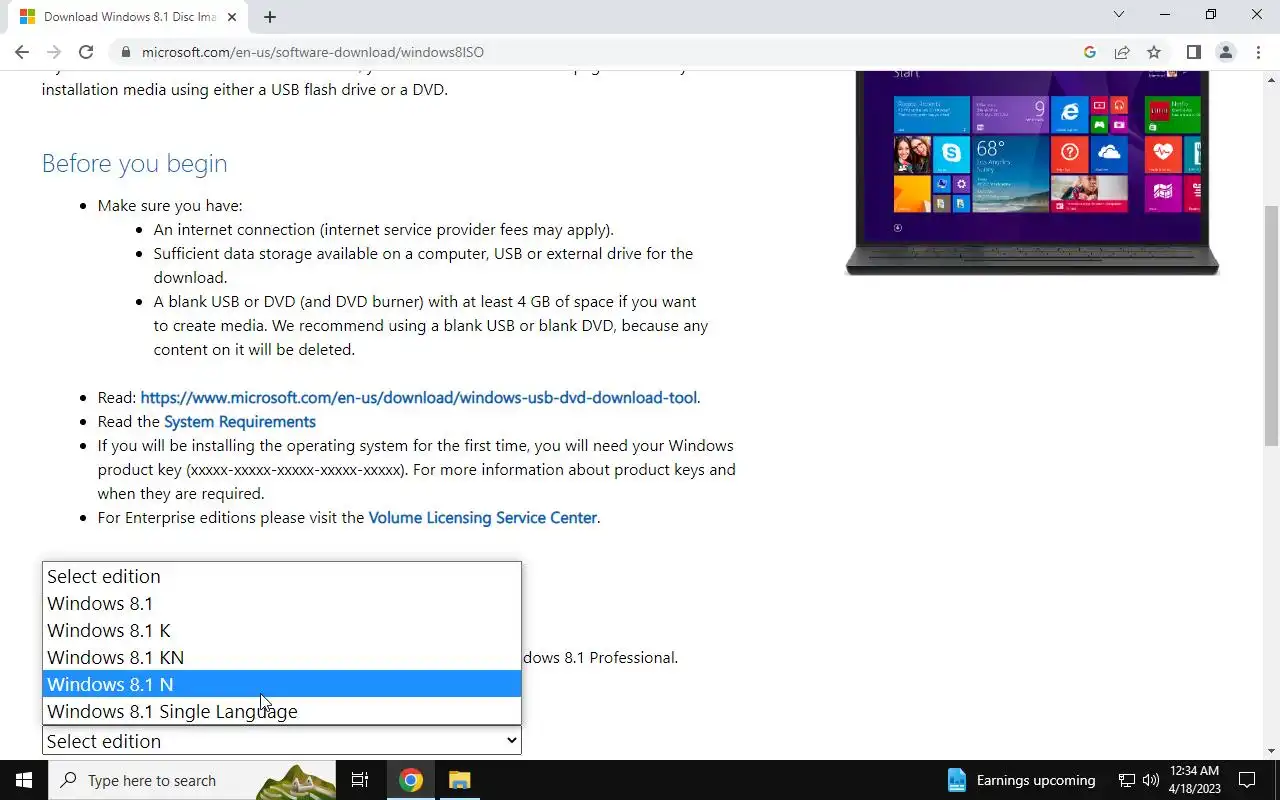Choose Windows 8.1 K edition
1280x800 pixels.
point(282,631)
